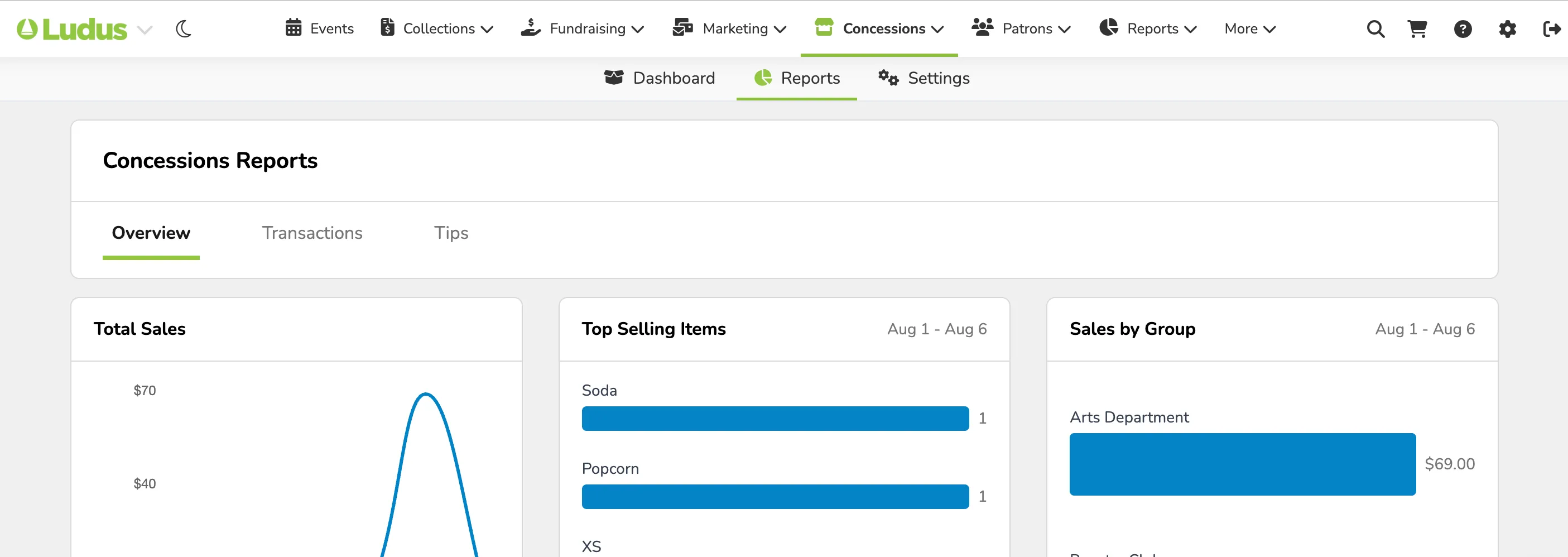Click the Dashboard box icon

click(x=614, y=78)
